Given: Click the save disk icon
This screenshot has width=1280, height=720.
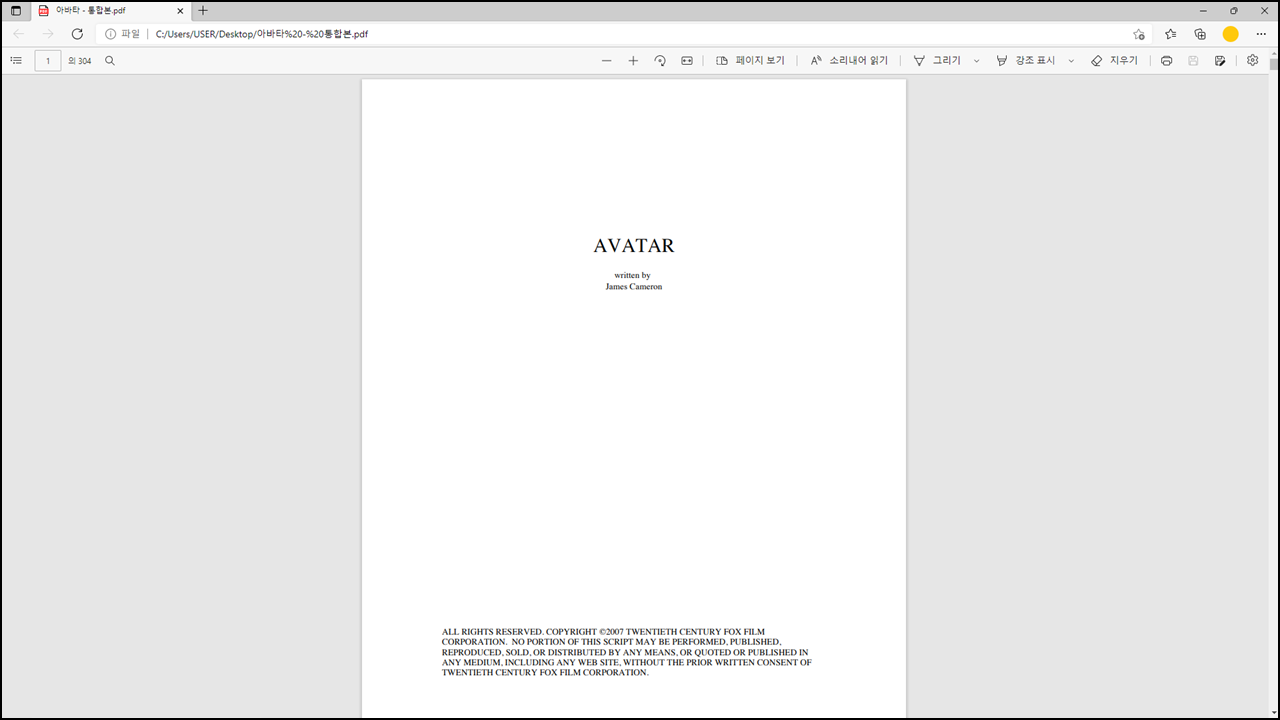Looking at the screenshot, I should [x=1193, y=61].
